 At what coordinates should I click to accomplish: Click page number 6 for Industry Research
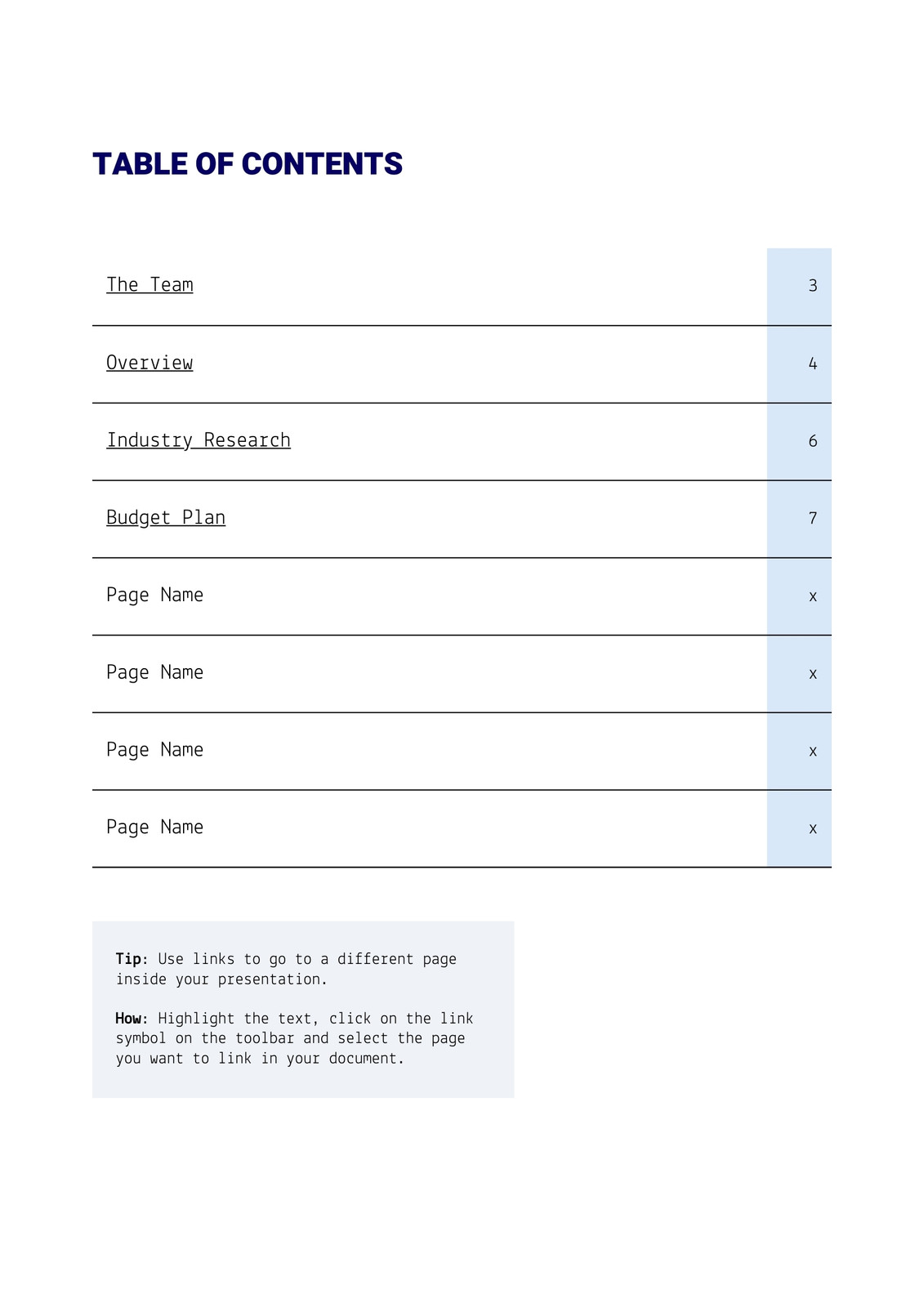tap(813, 441)
